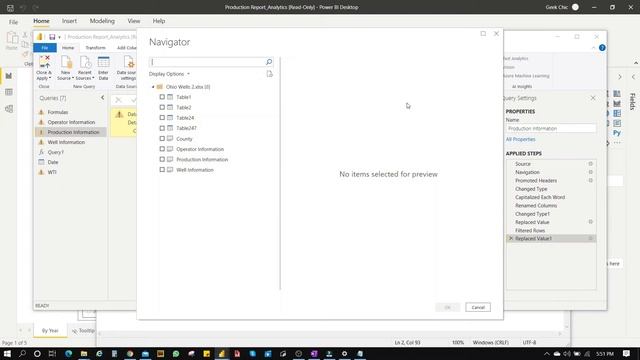Check the Production Information checkbox in Navigator

(162, 159)
